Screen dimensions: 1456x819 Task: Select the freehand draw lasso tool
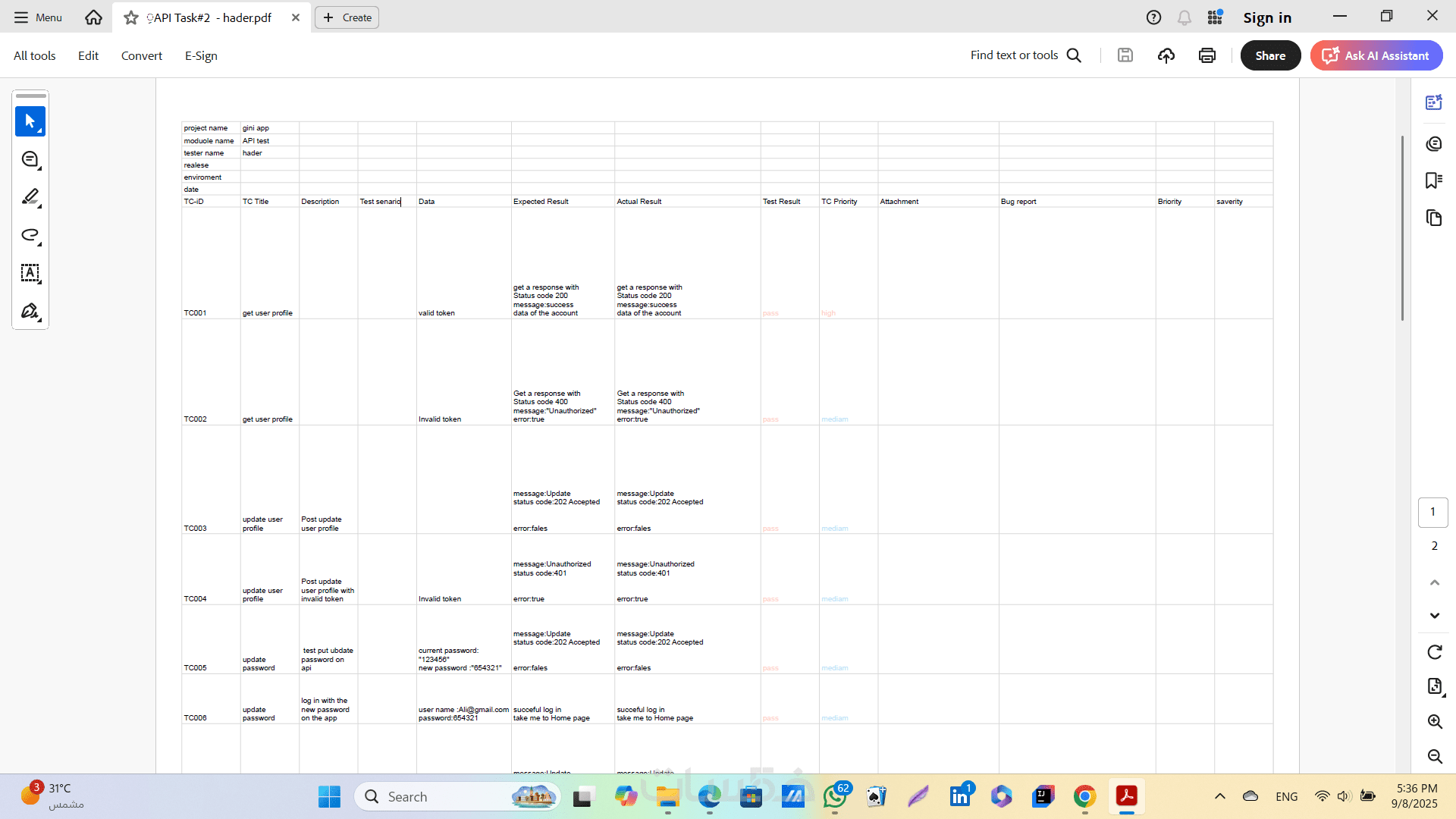coord(30,235)
